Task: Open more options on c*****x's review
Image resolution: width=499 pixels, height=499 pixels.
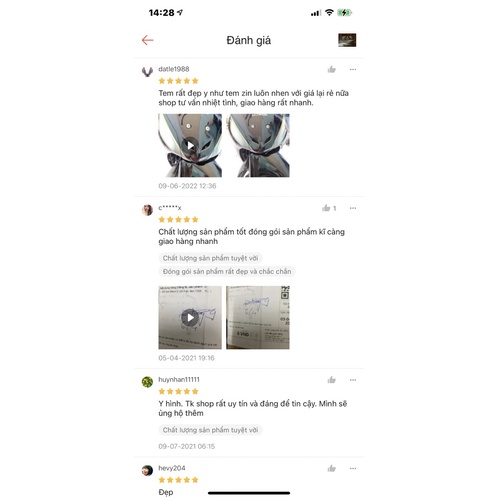Action: (353, 208)
